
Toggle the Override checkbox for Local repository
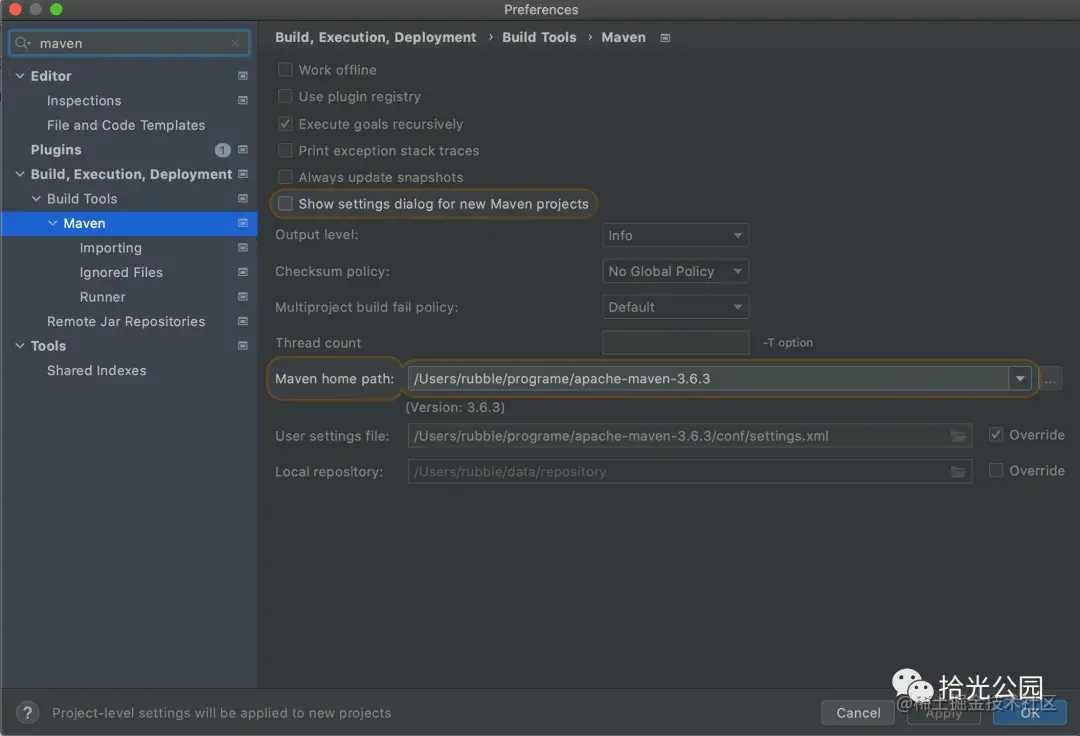(x=996, y=470)
